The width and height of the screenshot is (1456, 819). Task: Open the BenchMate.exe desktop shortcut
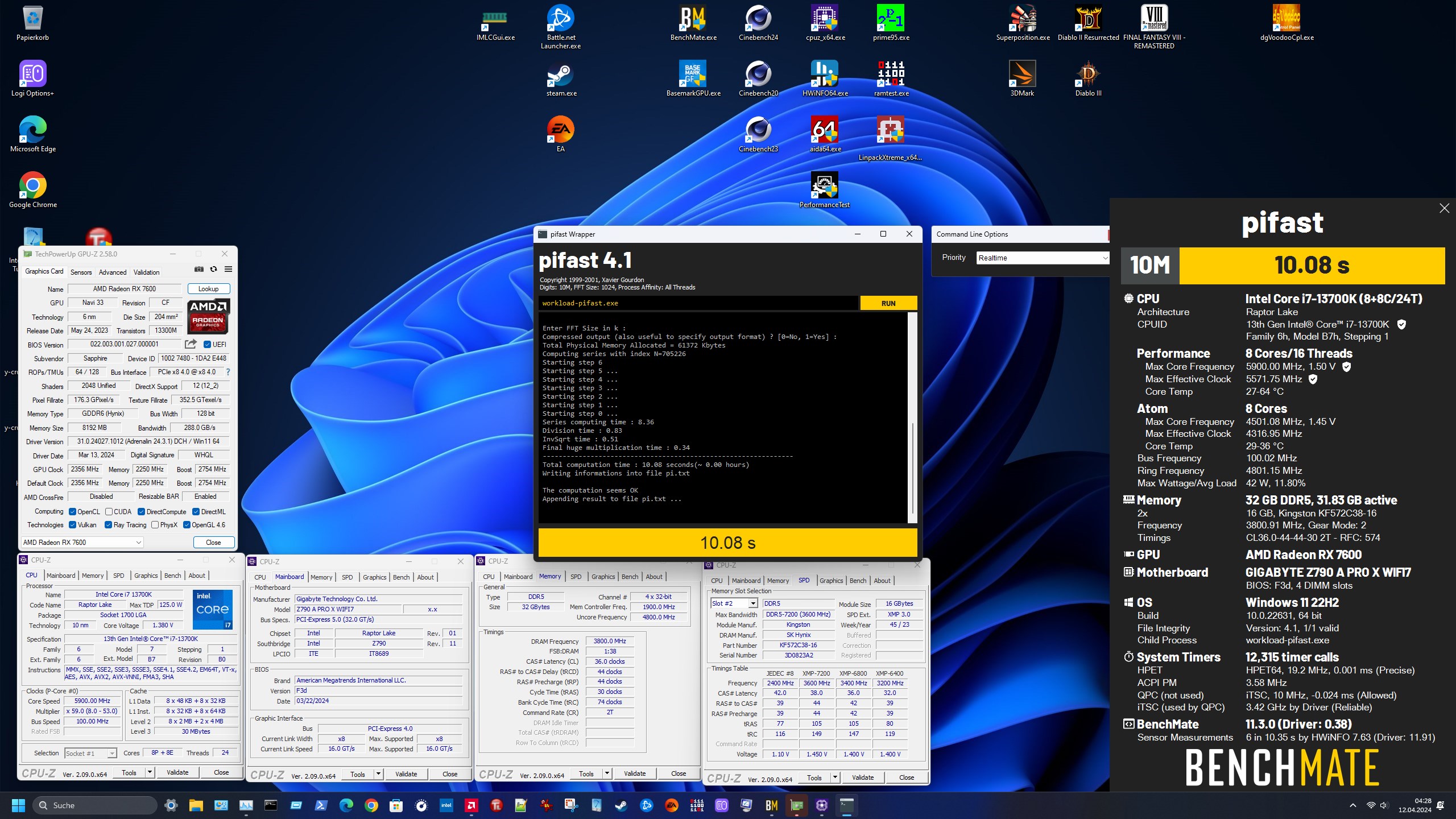[x=693, y=23]
